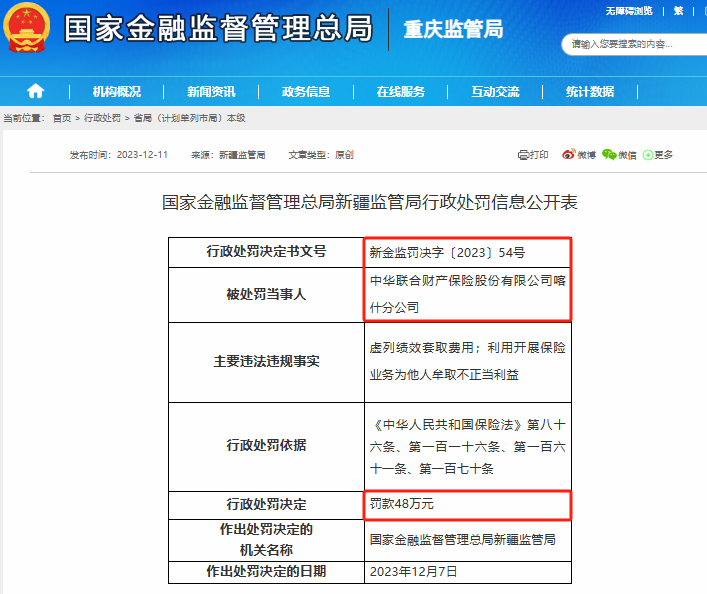Switch to traditional Chinese 繁 link

pos(678,11)
